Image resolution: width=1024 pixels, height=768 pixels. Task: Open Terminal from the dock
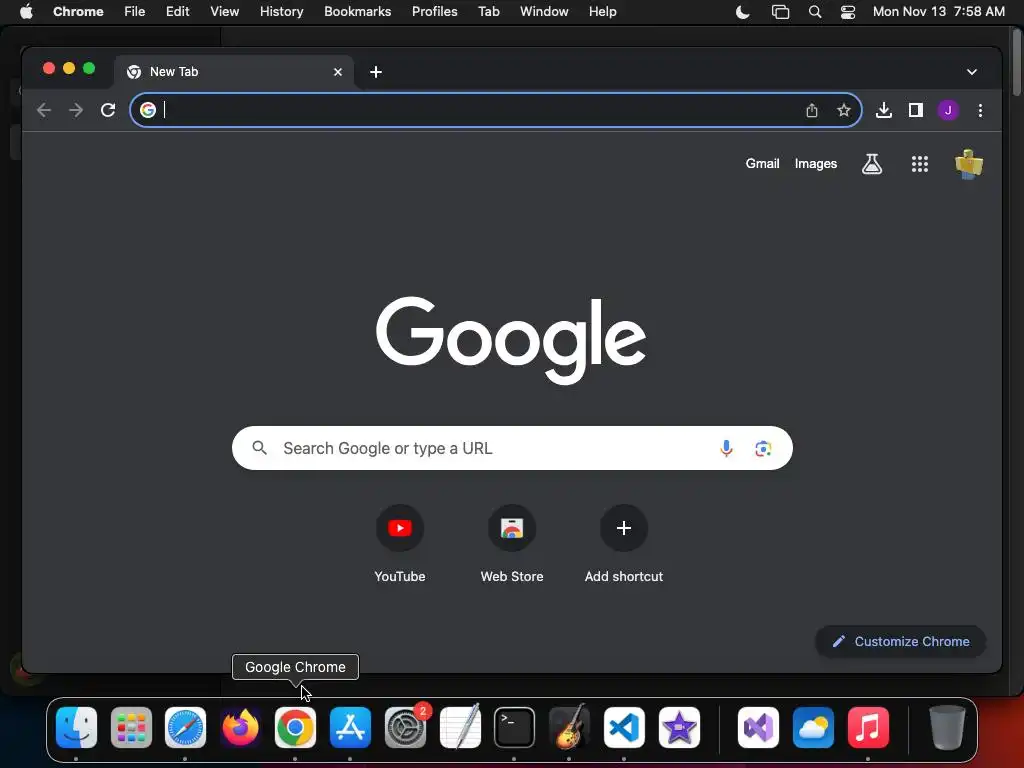point(514,728)
